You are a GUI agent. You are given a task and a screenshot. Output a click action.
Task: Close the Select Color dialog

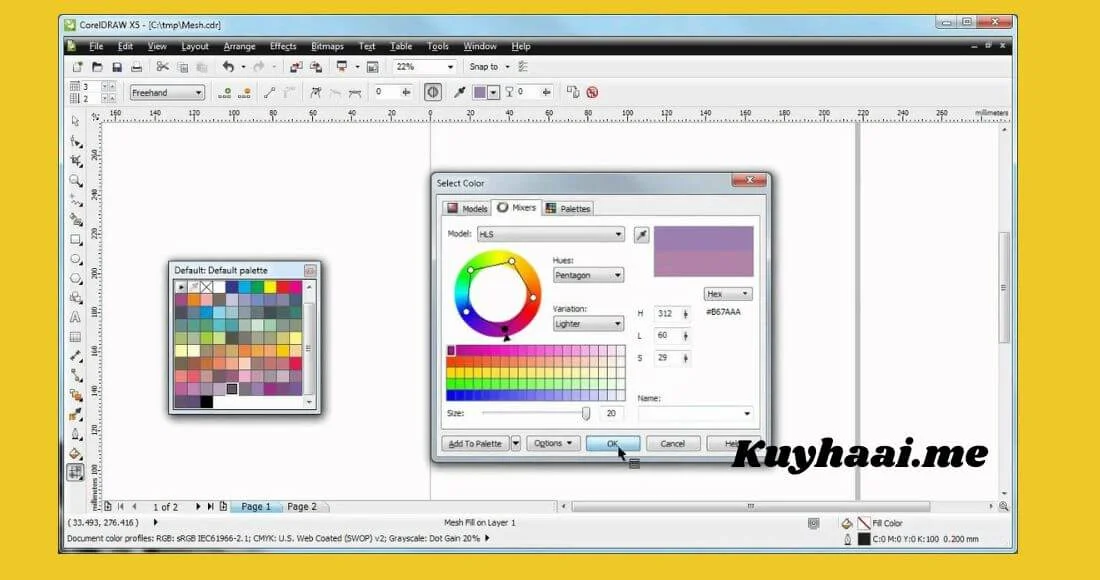click(x=749, y=180)
